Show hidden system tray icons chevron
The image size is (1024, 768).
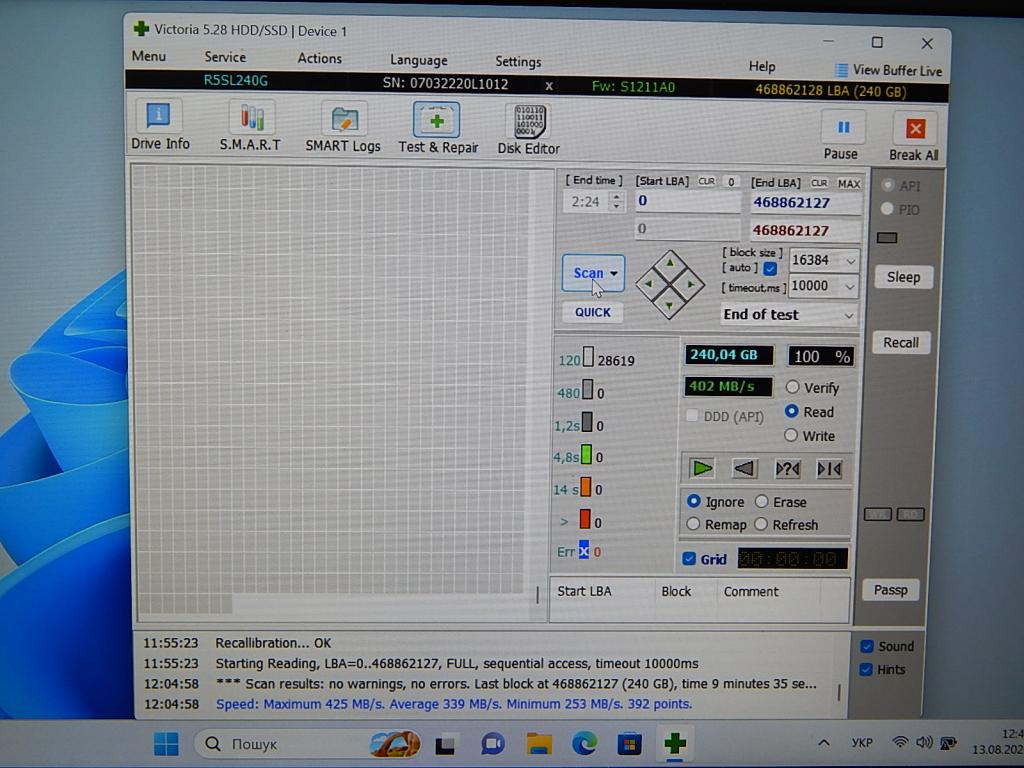pyautogui.click(x=824, y=743)
